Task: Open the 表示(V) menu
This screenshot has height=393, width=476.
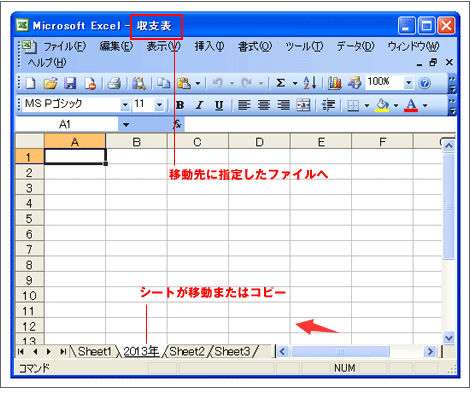Action: click(x=164, y=46)
